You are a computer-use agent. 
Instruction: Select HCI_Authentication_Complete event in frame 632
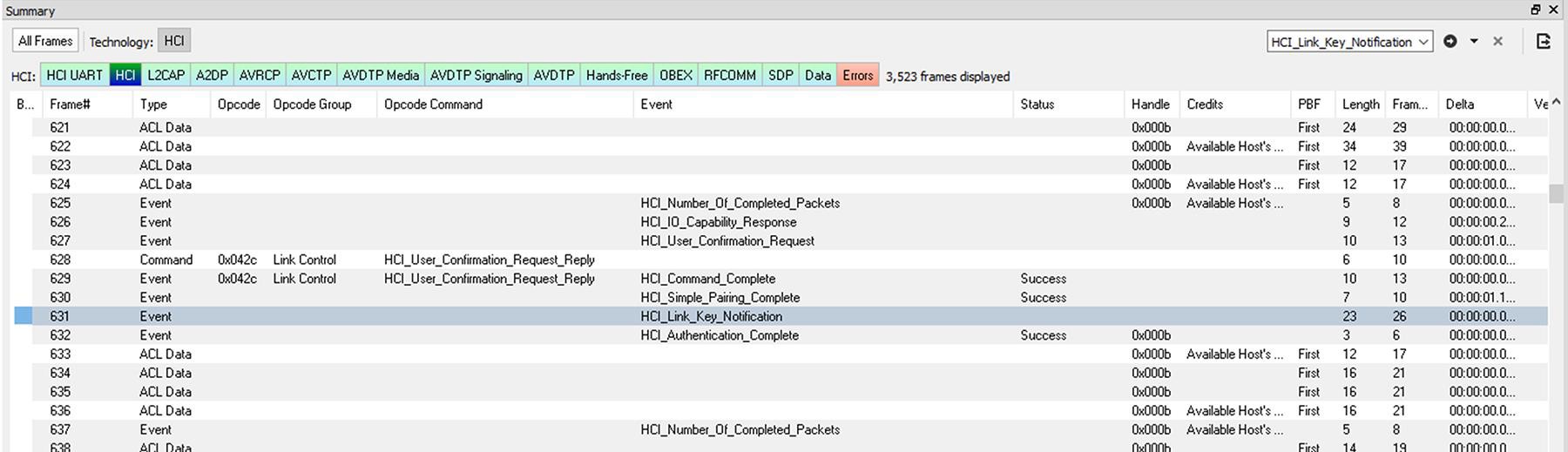720,335
